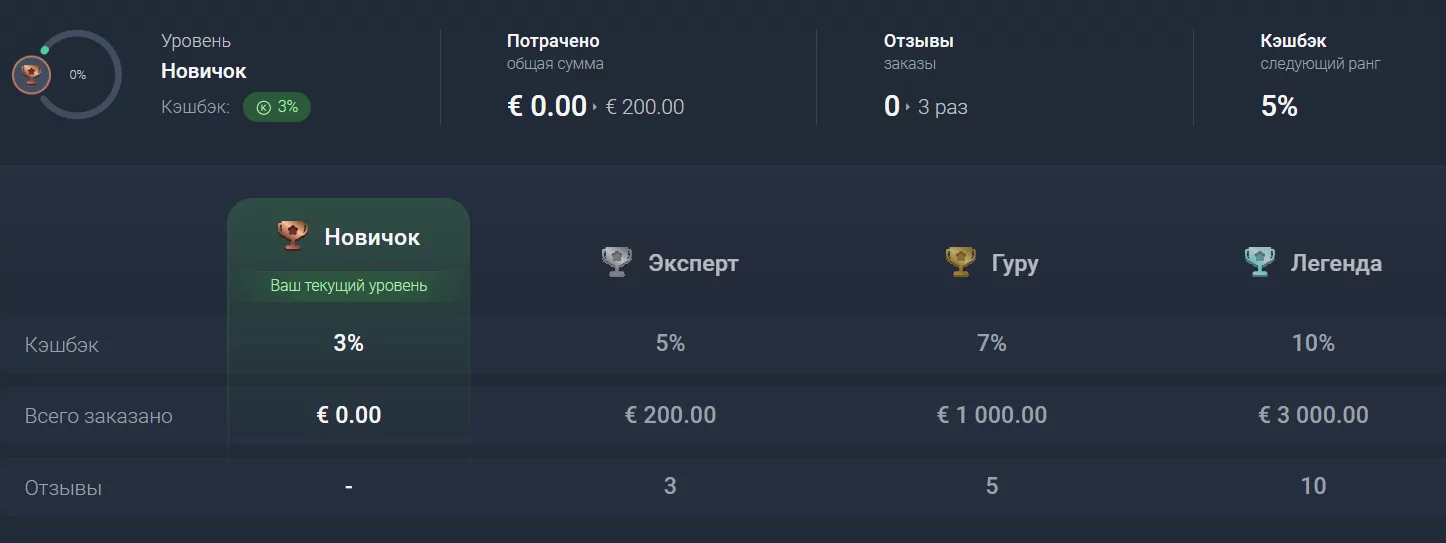Click the 'Ваш текущий уровень' label
Viewport: 1446px width, 543px height.
(349, 286)
